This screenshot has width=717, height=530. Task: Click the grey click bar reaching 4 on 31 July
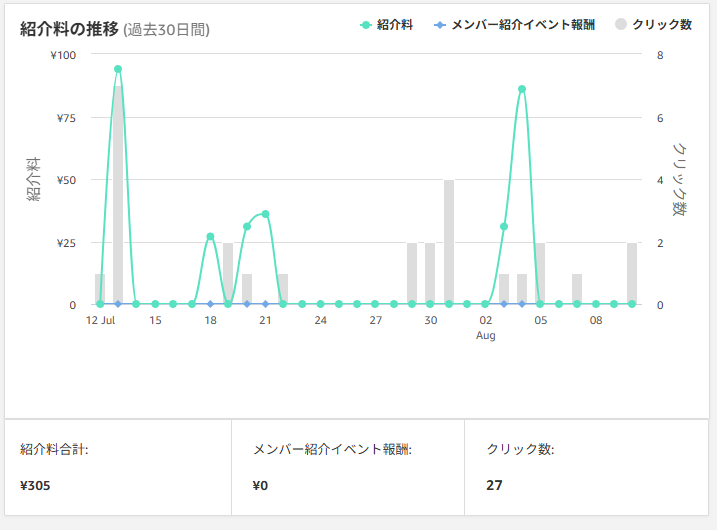449,242
